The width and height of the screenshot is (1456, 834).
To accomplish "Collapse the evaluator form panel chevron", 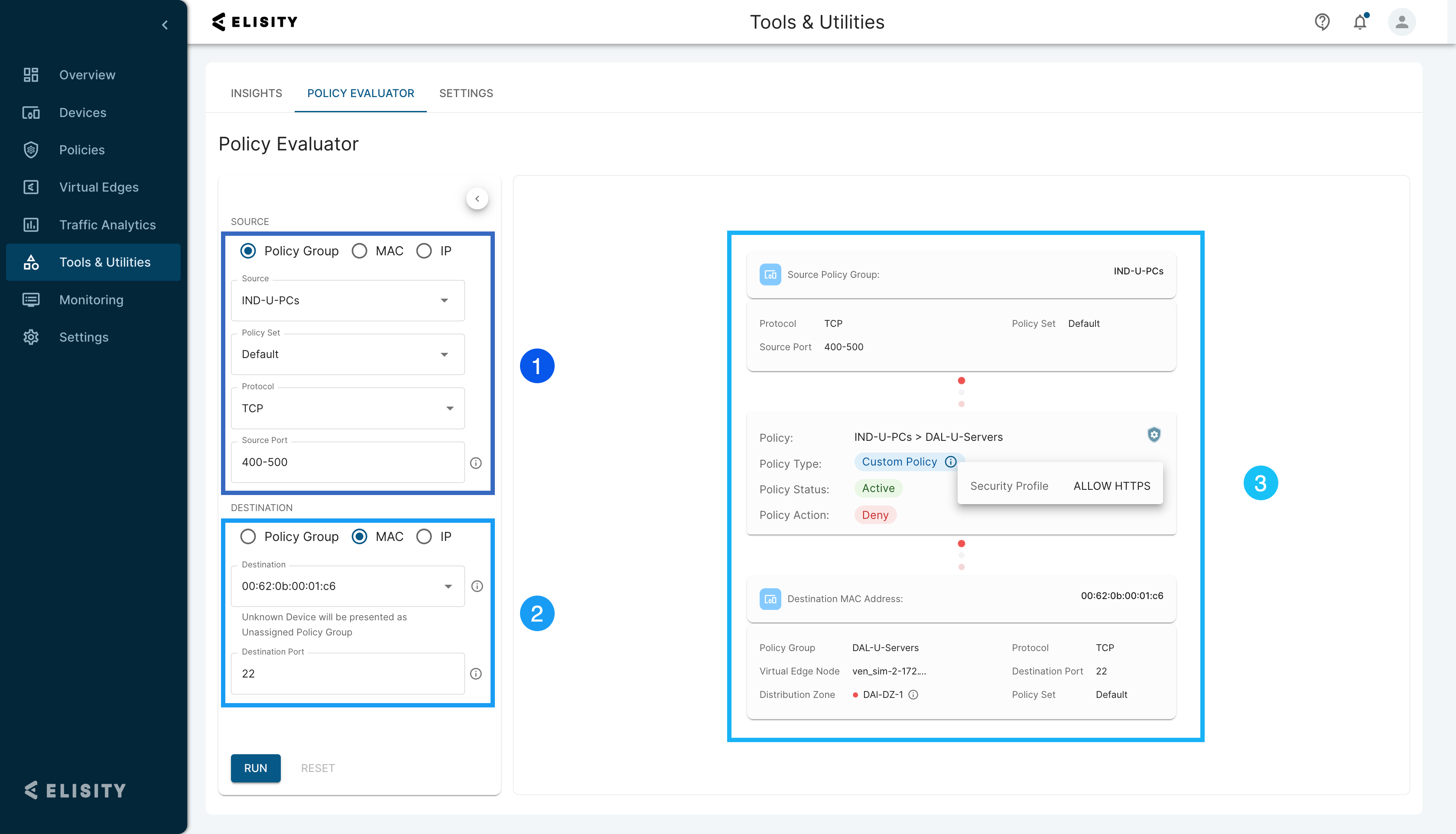I will tap(477, 199).
